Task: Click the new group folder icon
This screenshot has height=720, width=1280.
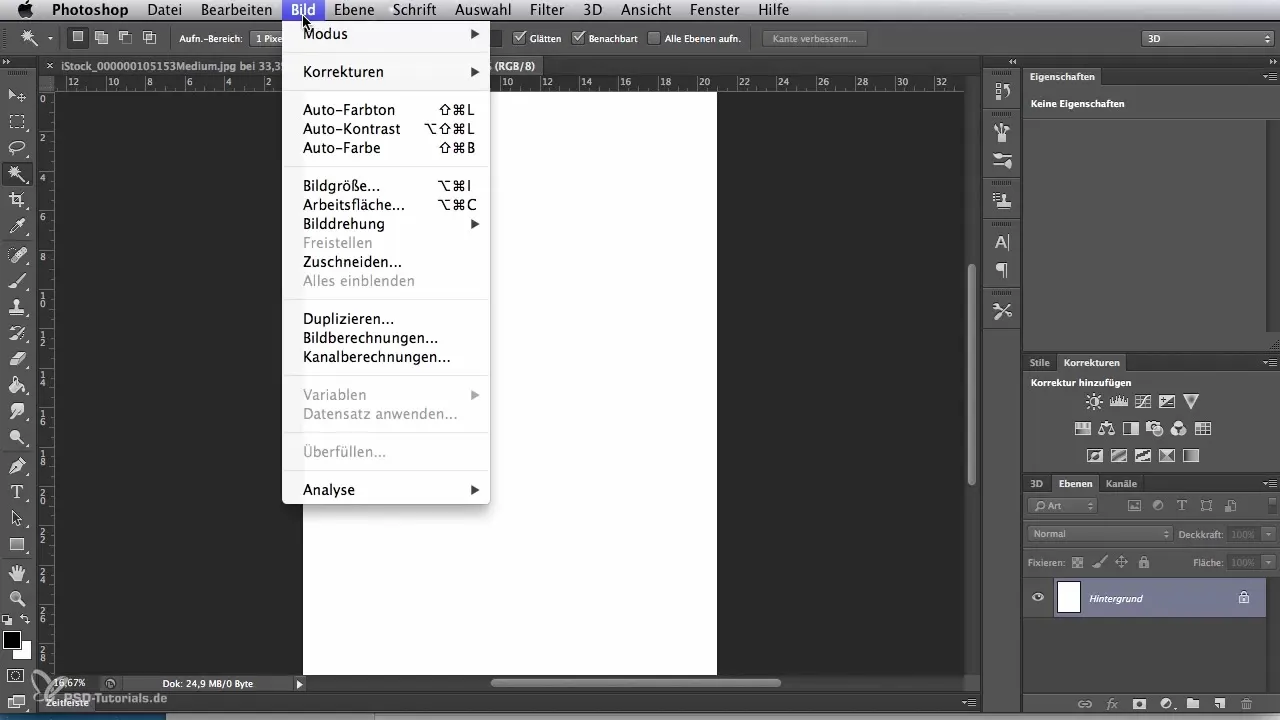Action: point(1193,703)
